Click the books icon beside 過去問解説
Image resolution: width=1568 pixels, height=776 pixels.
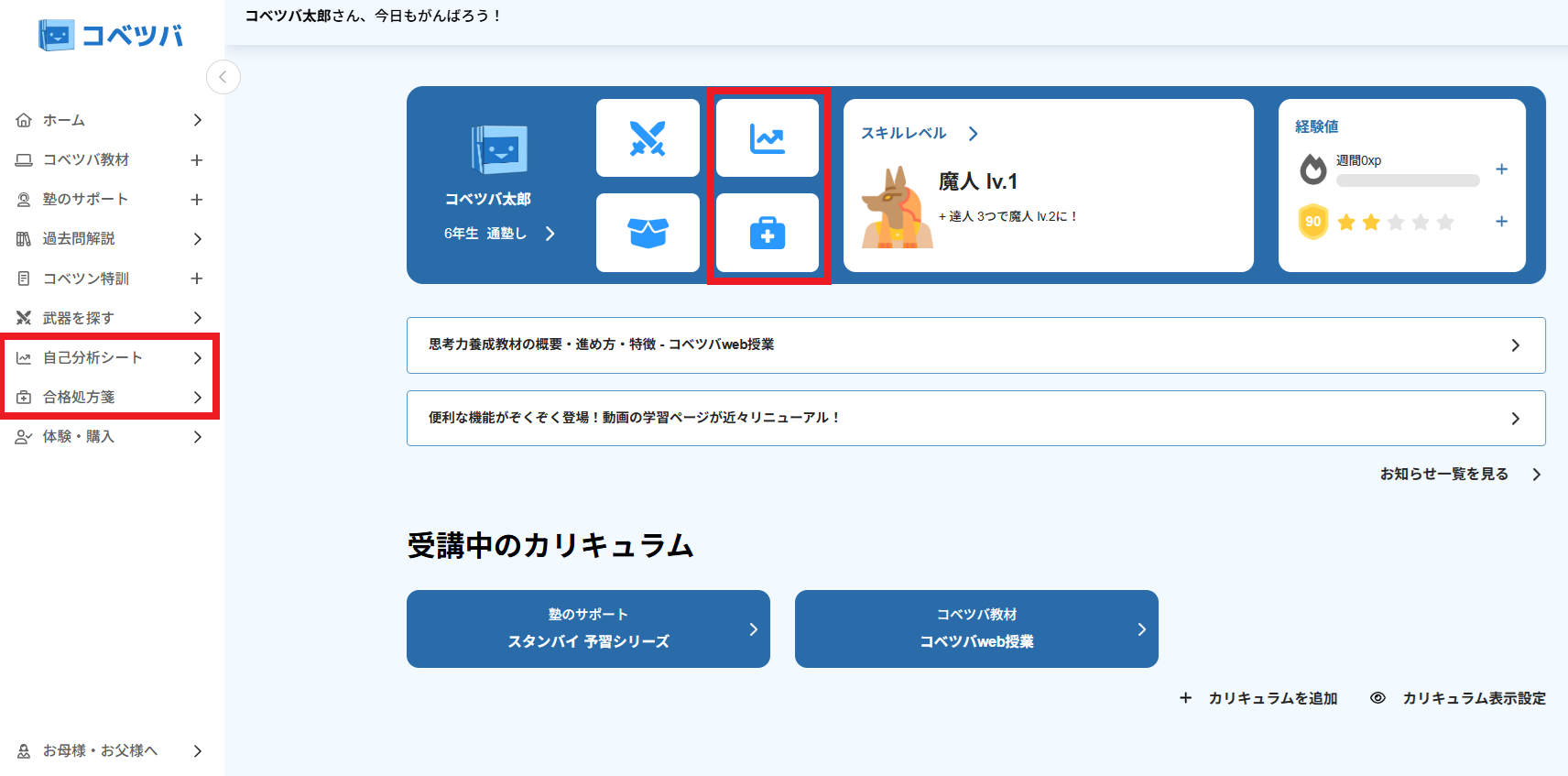[x=24, y=238]
